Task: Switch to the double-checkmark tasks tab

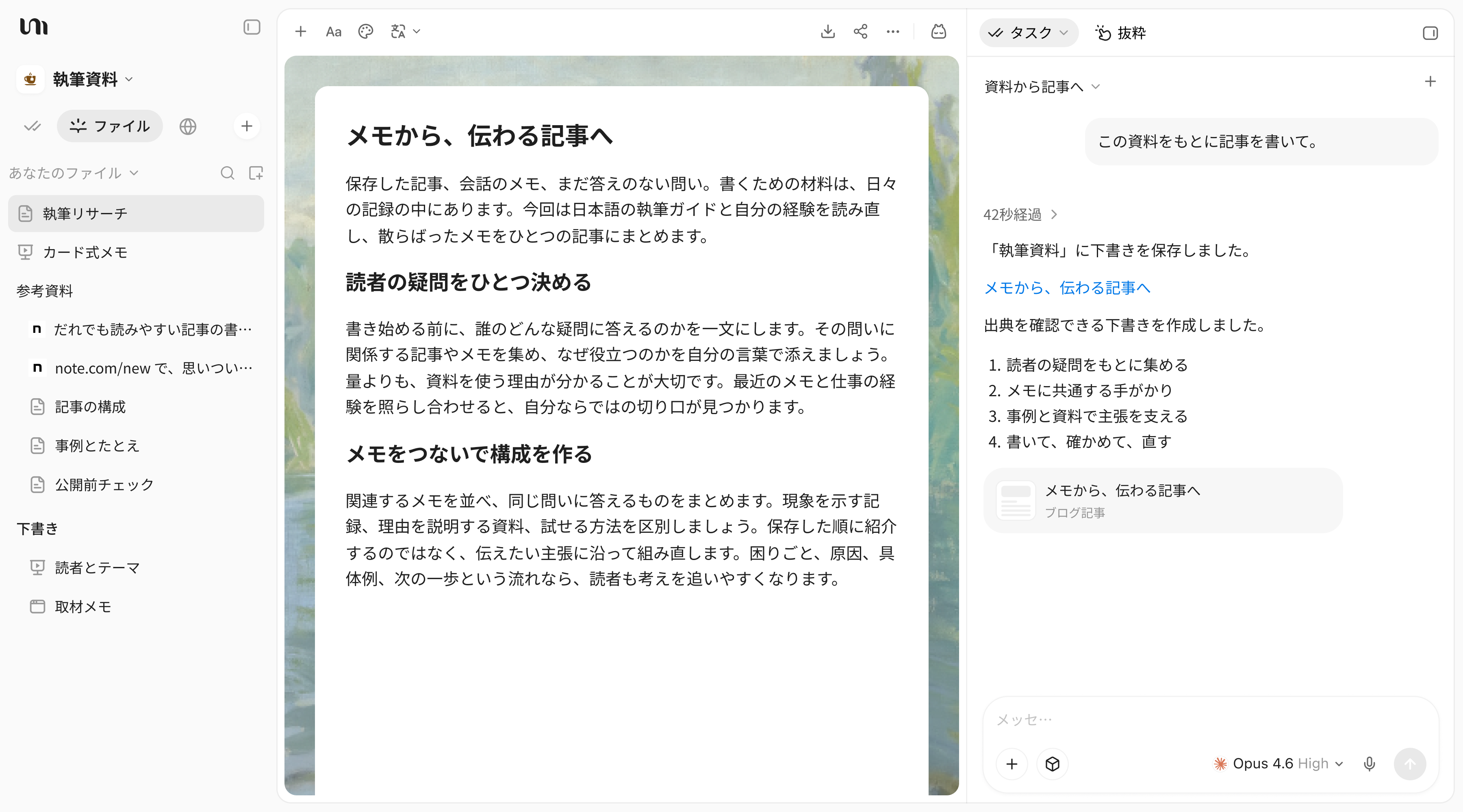Action: pyautogui.click(x=32, y=126)
